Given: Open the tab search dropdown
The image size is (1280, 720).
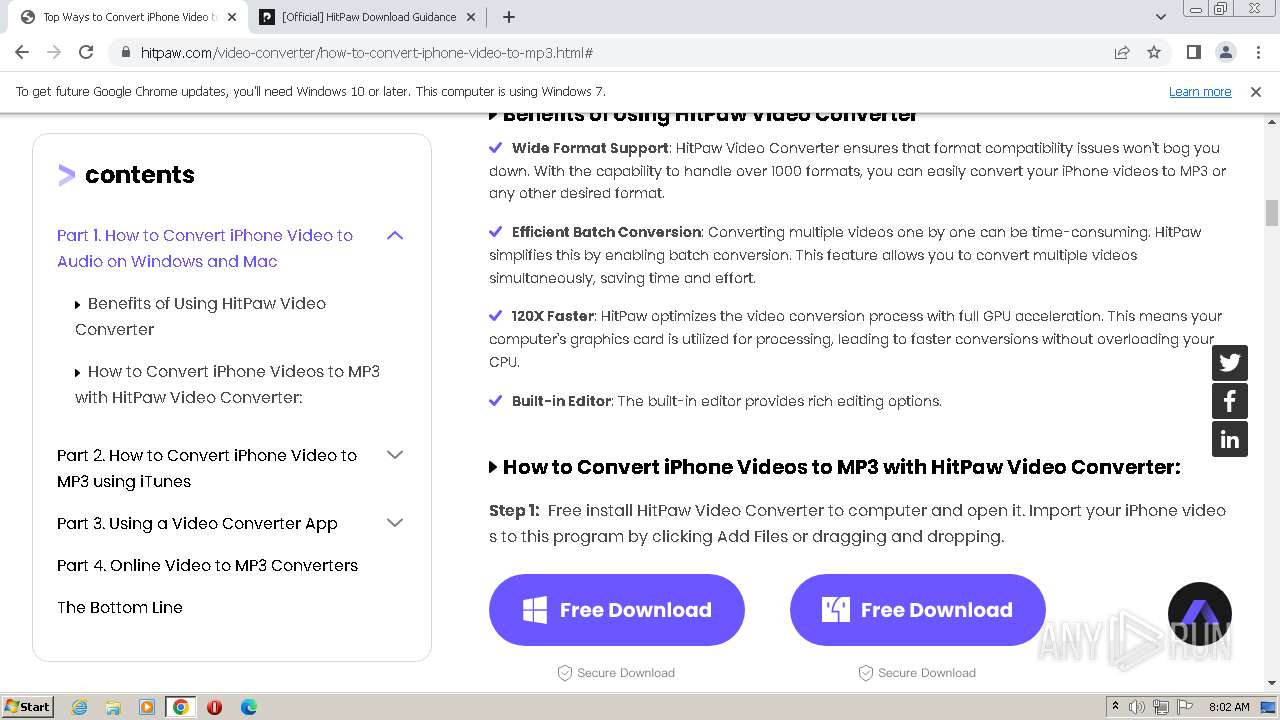Looking at the screenshot, I should 1160,17.
